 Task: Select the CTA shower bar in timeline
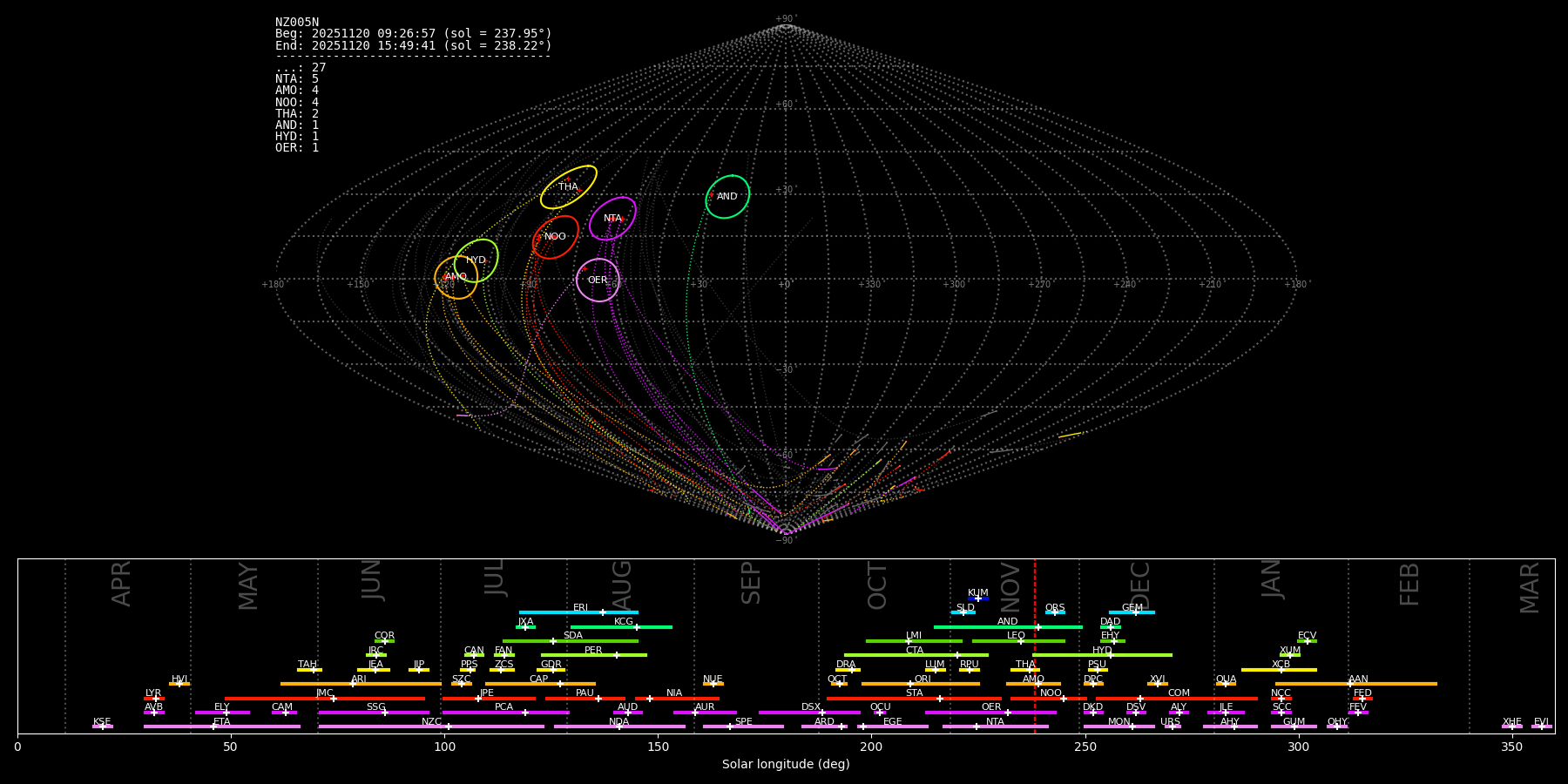pos(916,655)
